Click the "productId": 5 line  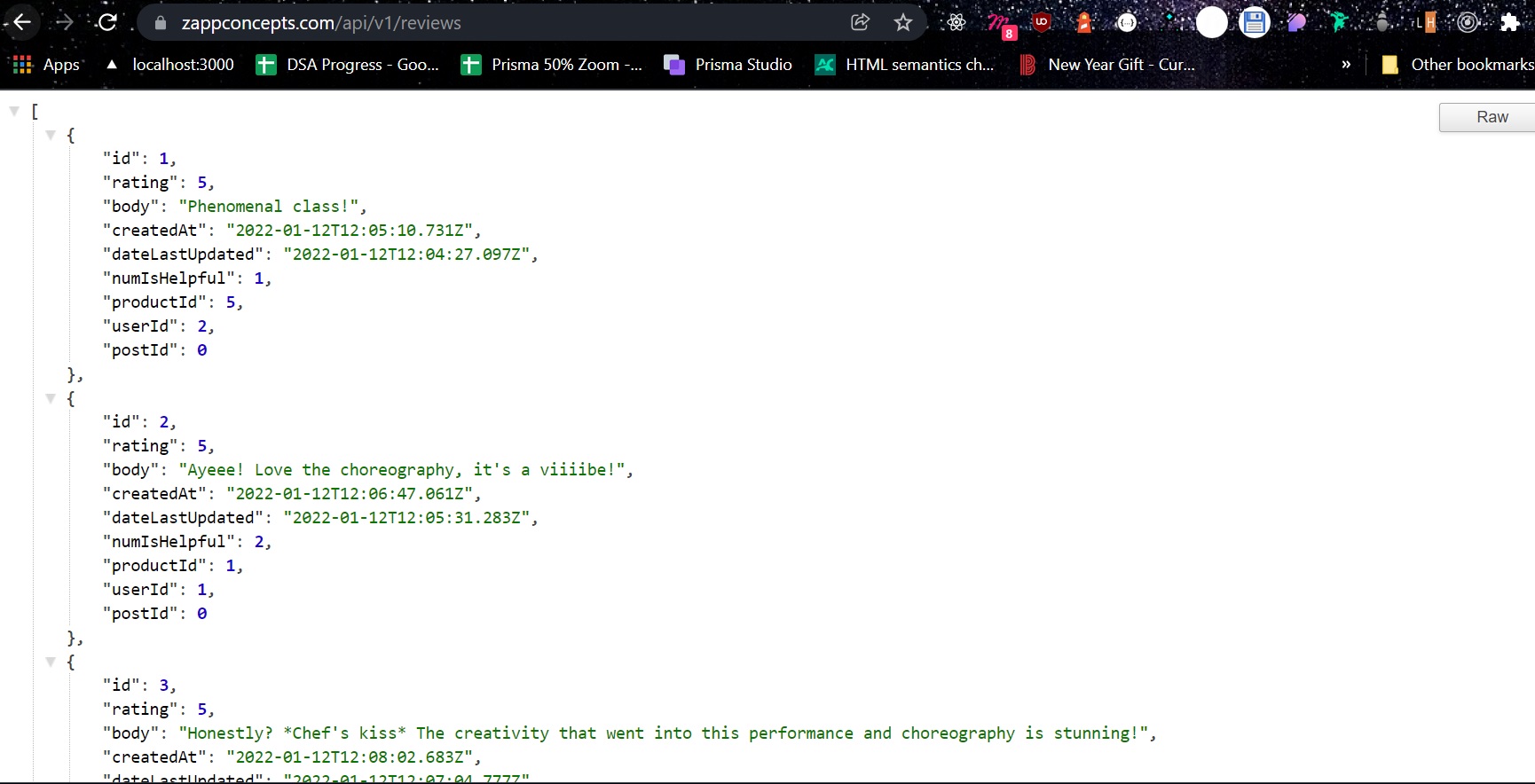tap(173, 302)
